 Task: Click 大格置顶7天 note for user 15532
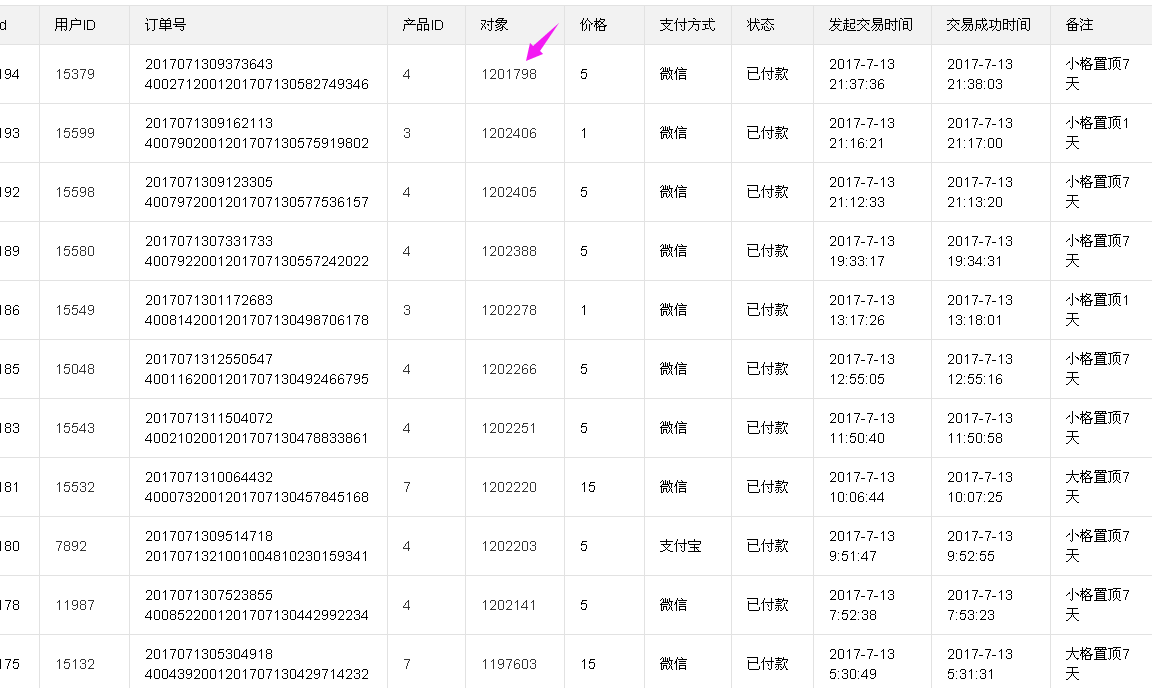(x=1097, y=487)
